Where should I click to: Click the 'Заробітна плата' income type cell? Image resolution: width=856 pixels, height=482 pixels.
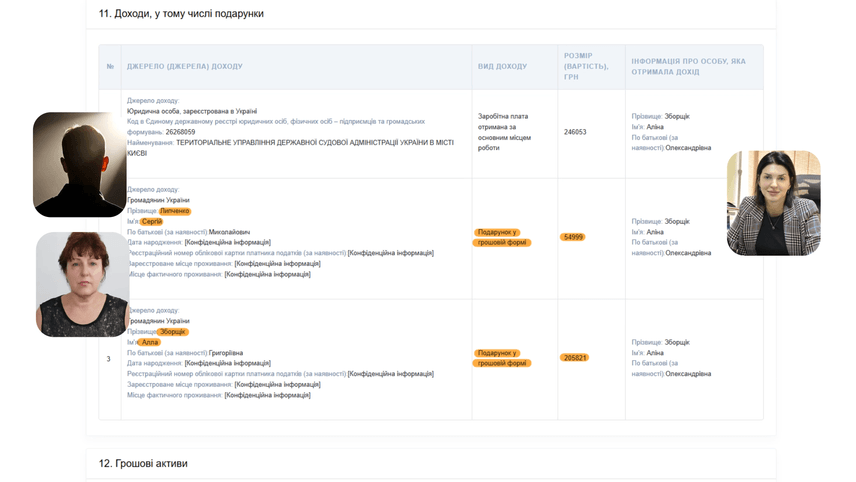(505, 132)
